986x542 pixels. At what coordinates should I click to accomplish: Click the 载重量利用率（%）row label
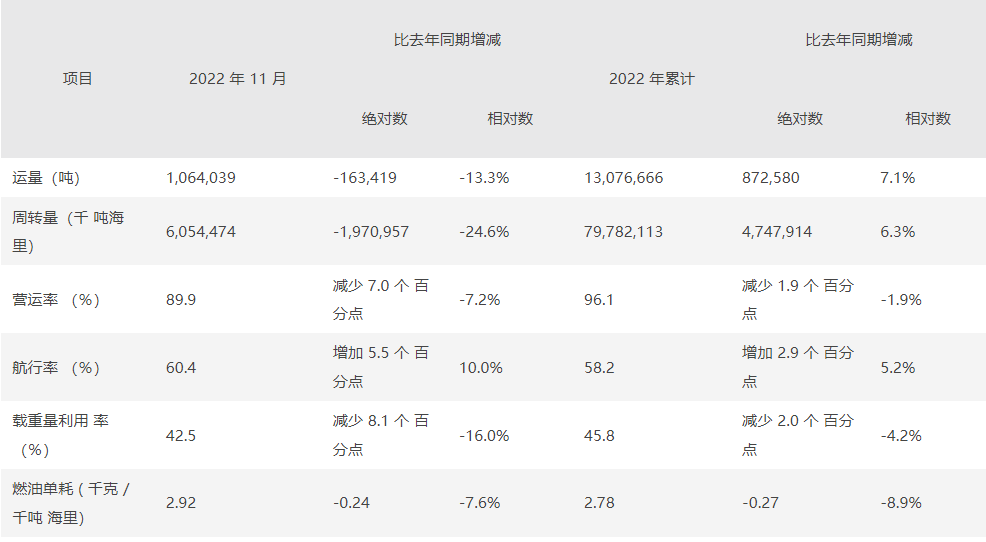pos(61,435)
